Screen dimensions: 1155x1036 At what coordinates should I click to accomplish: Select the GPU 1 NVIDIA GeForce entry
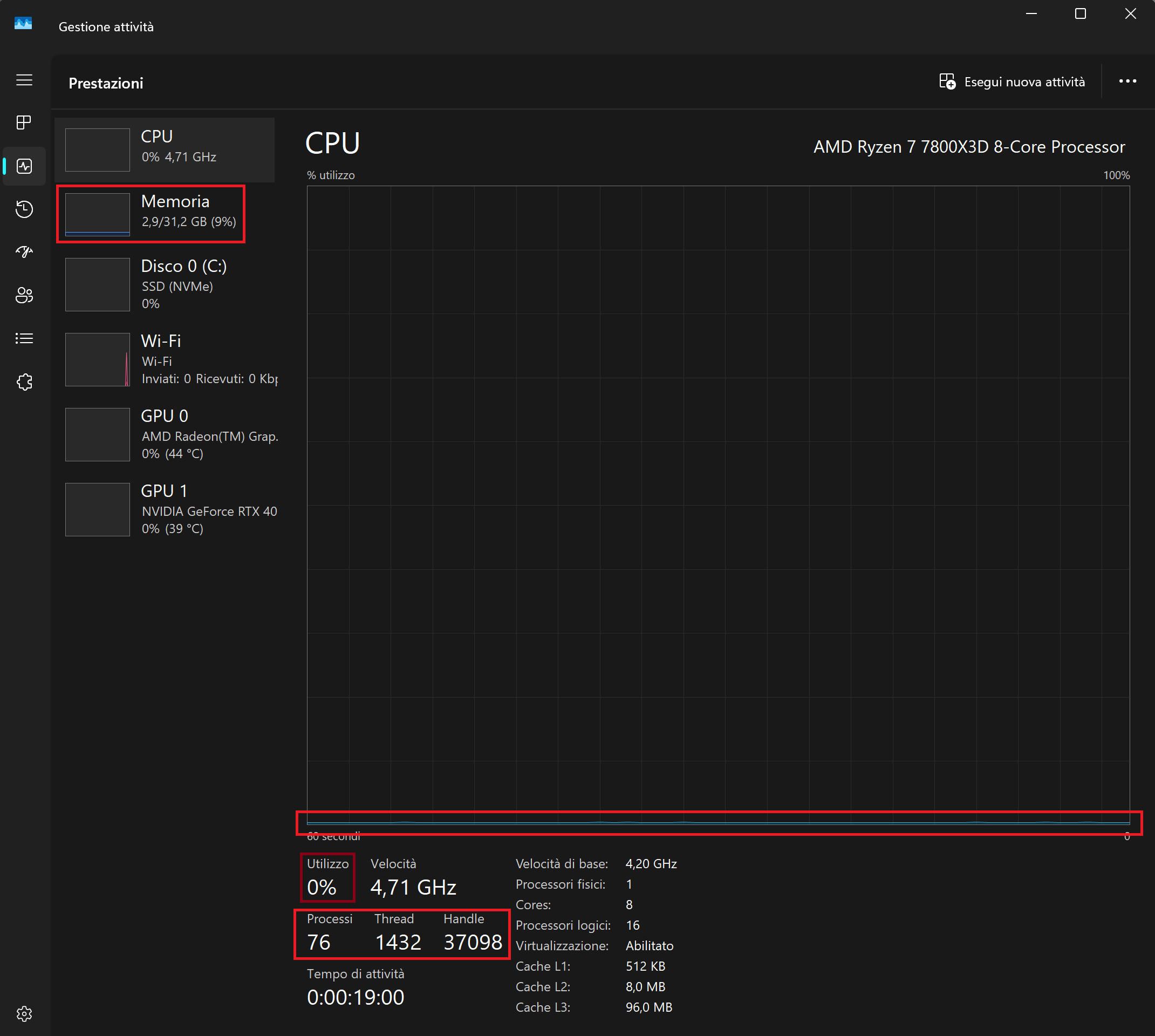click(x=165, y=509)
